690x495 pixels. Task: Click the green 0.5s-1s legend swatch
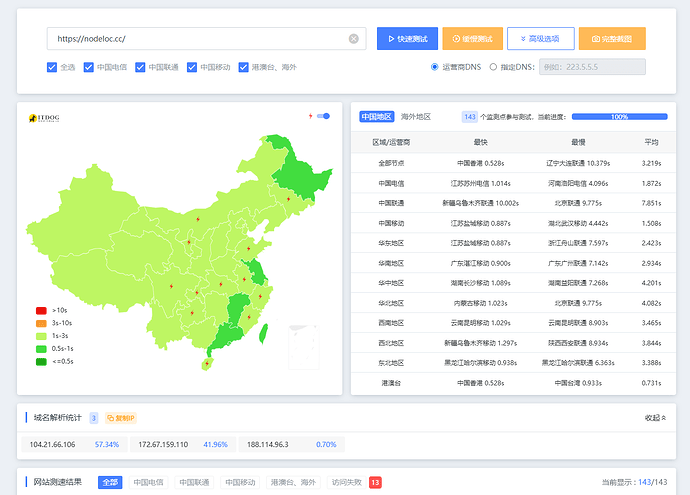tap(41, 349)
